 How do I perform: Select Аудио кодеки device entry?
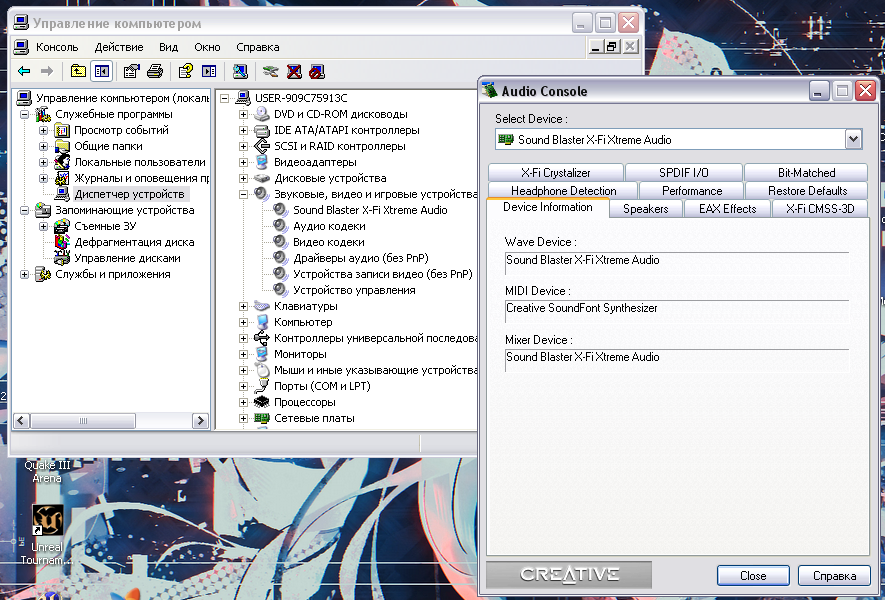[329, 226]
